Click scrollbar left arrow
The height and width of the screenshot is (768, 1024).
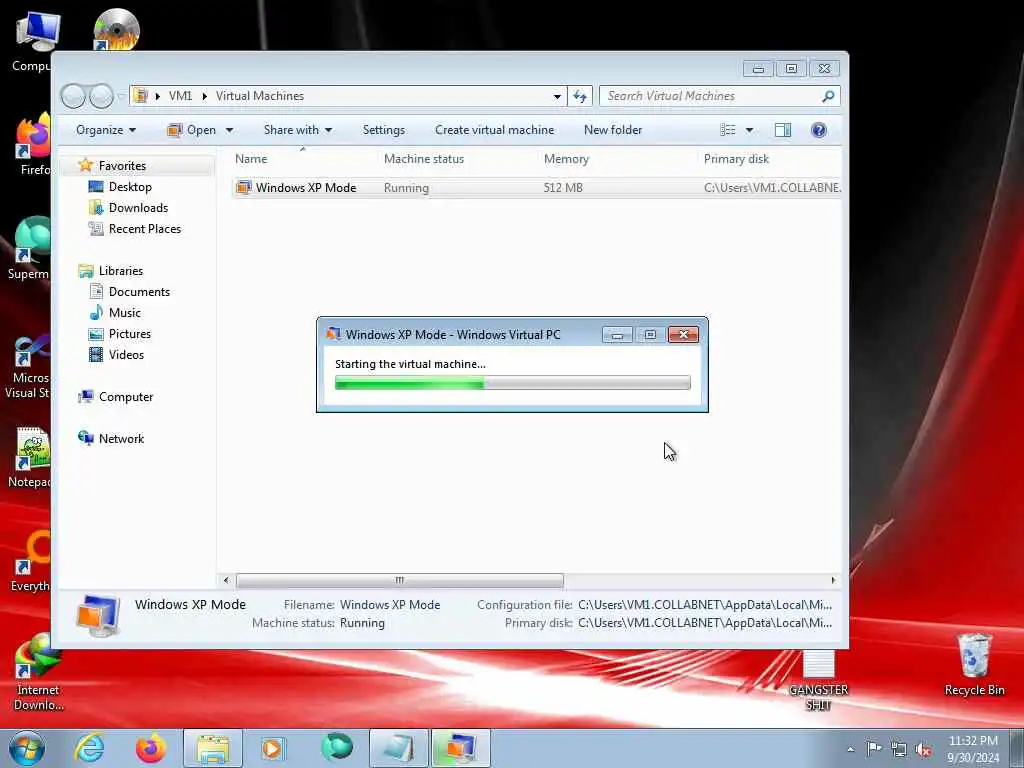(226, 580)
